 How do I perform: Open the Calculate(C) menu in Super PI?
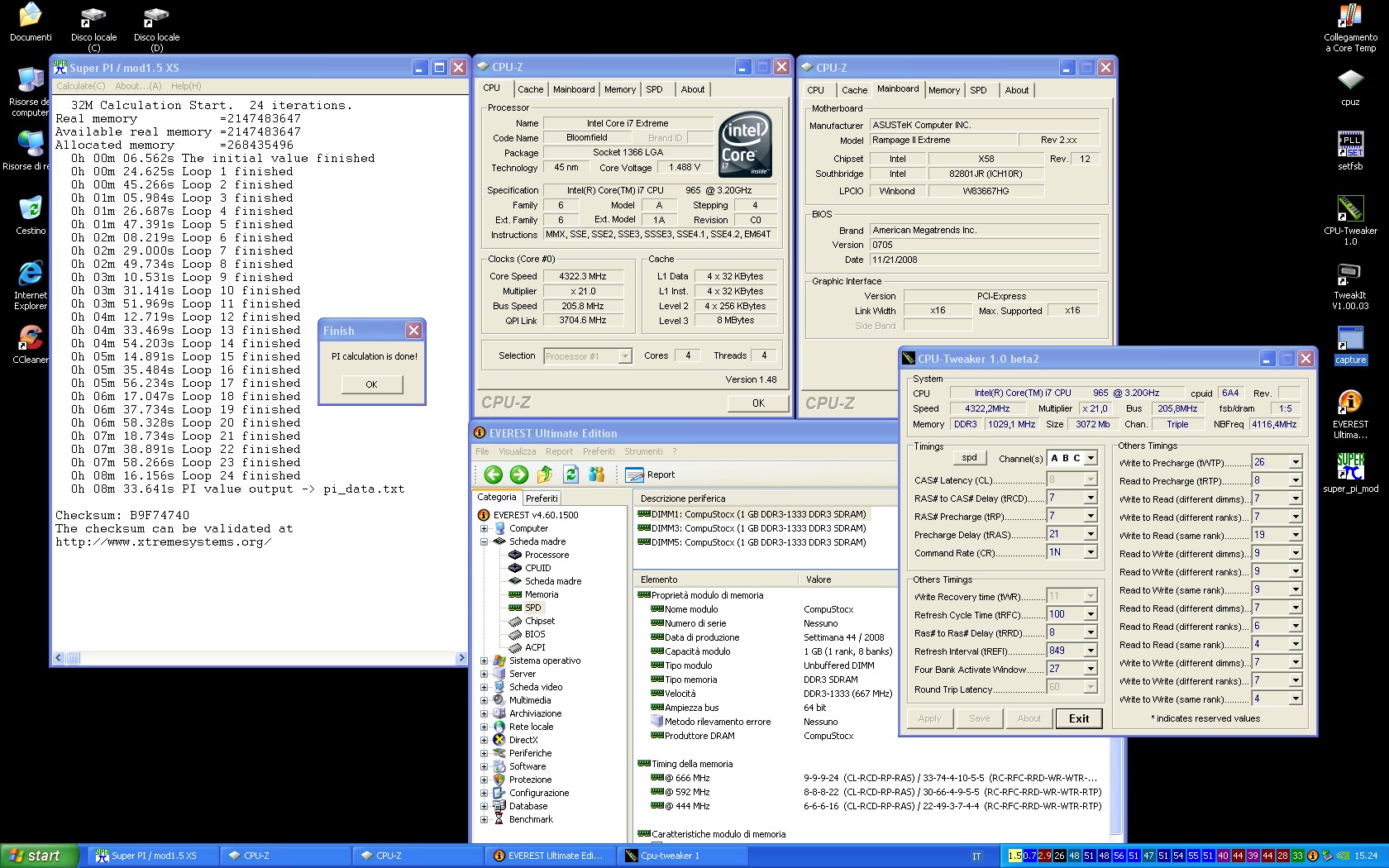click(80, 86)
